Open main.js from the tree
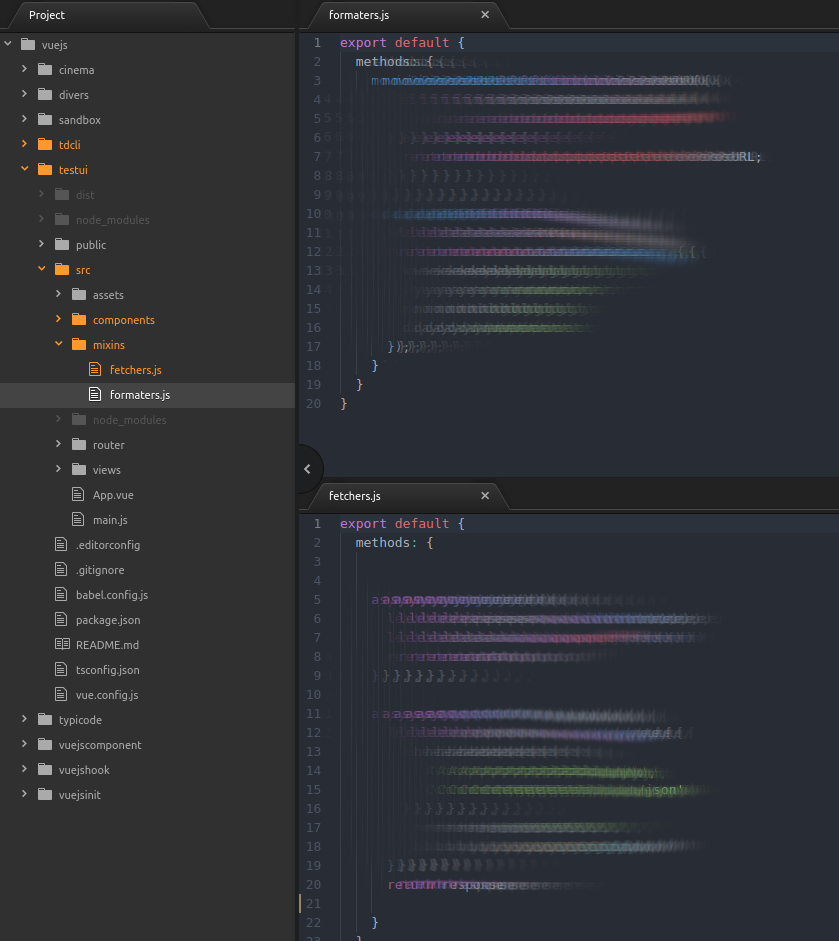 tap(110, 520)
